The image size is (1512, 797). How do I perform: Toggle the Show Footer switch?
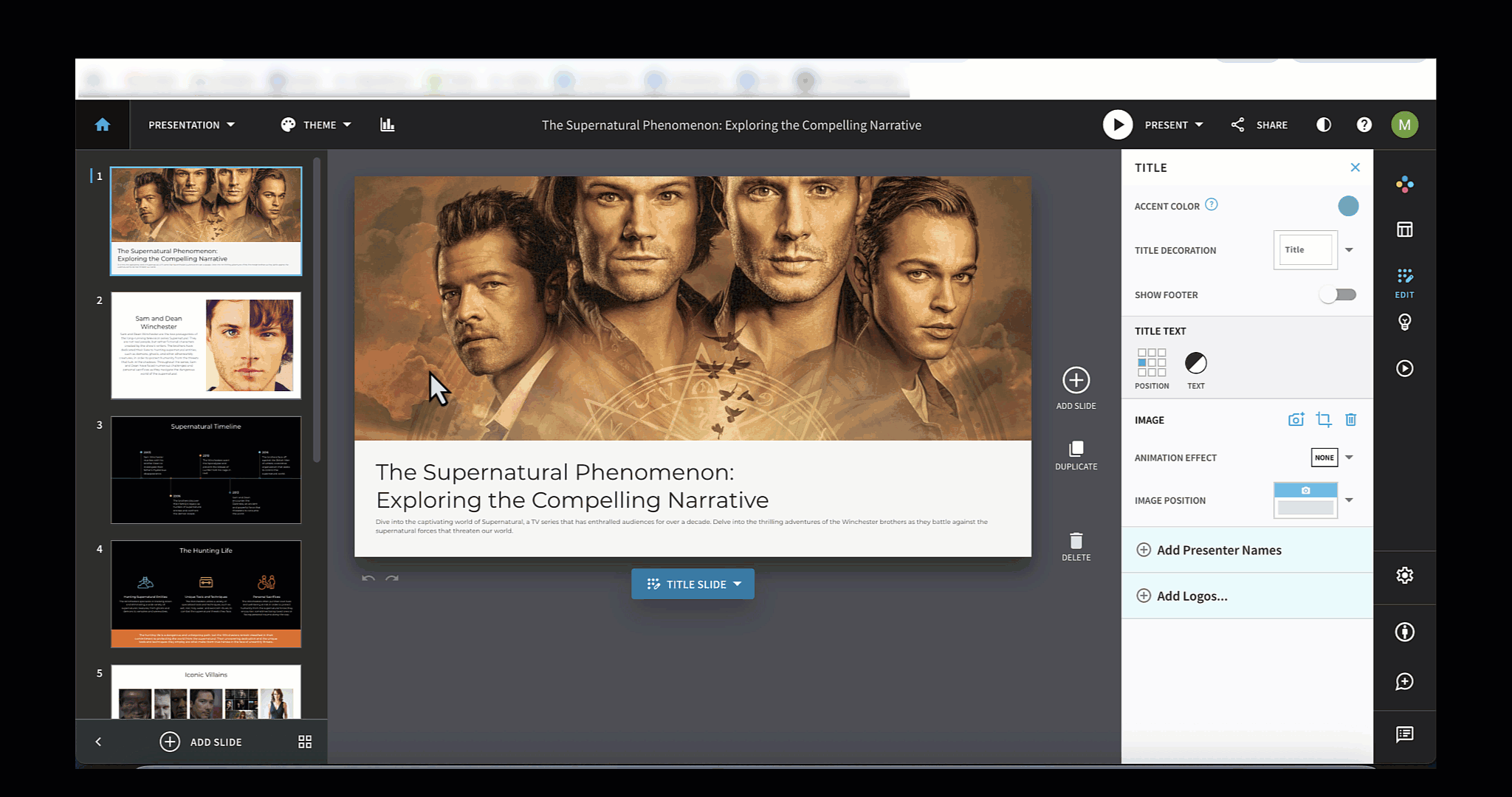pos(1339,294)
